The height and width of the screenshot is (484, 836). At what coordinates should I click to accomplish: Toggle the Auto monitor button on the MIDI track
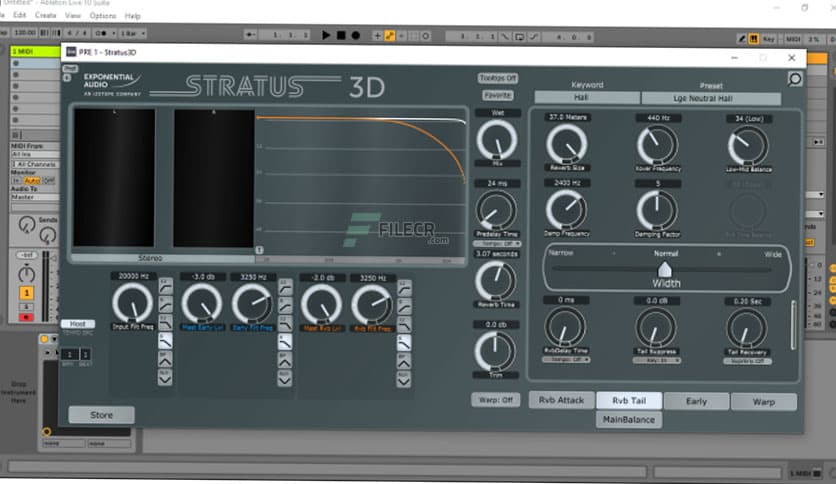click(32, 181)
